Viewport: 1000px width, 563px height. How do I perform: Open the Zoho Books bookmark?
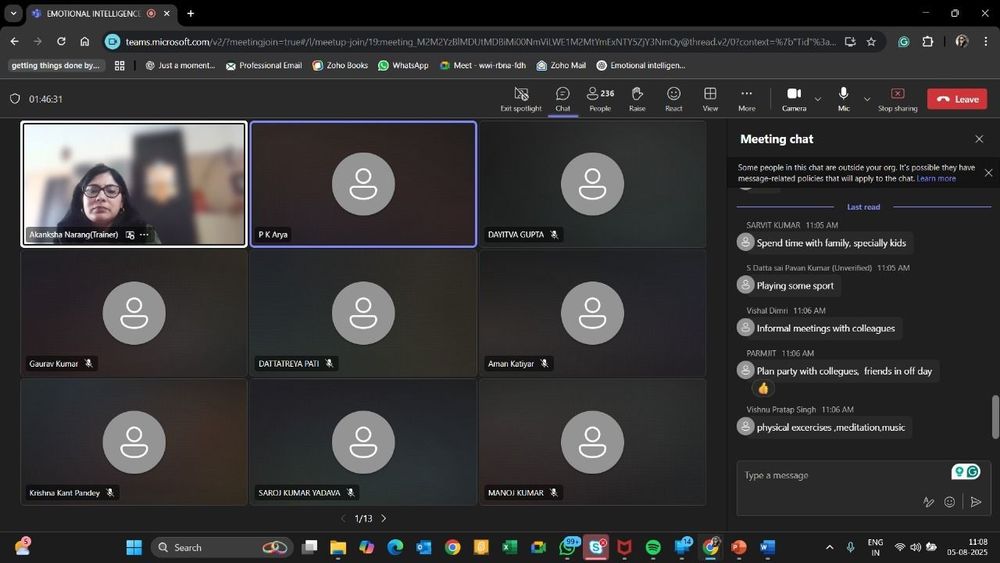click(339, 65)
